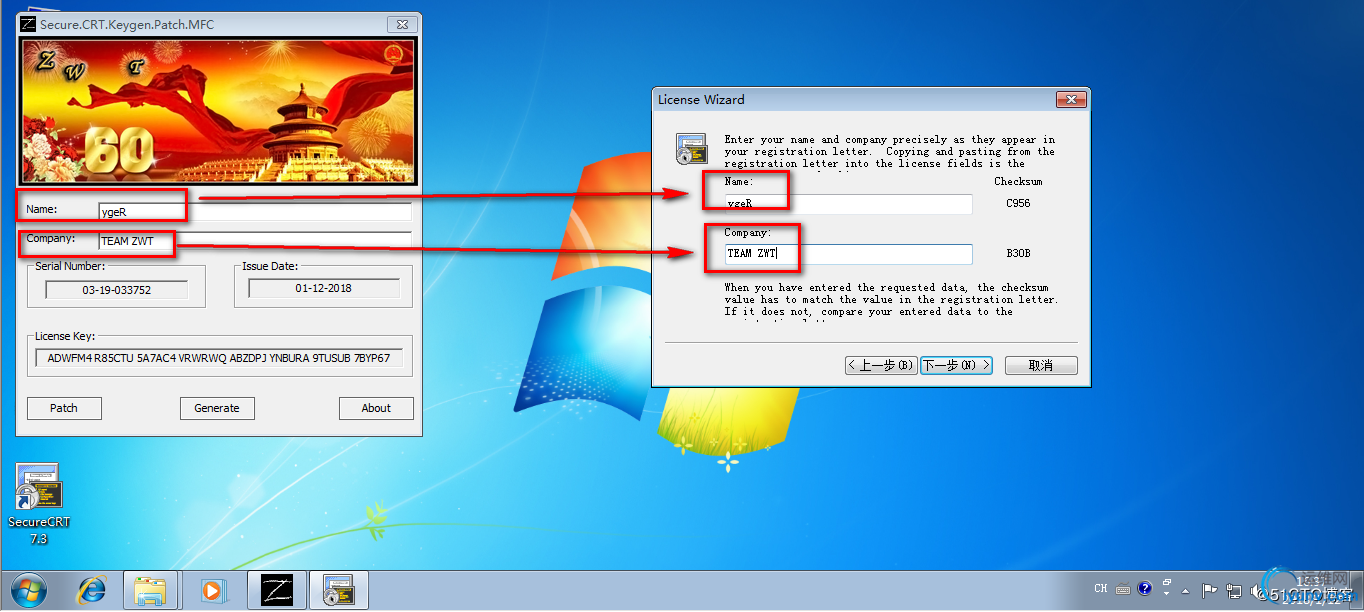Click the network tray icon
The height and width of the screenshot is (612, 1364).
[x=1235, y=590]
